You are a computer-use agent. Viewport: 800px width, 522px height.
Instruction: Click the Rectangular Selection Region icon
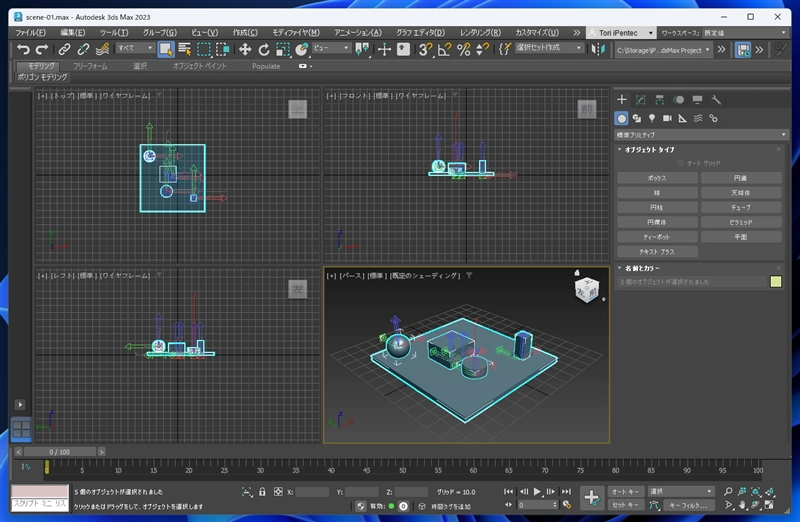pyautogui.click(x=204, y=49)
